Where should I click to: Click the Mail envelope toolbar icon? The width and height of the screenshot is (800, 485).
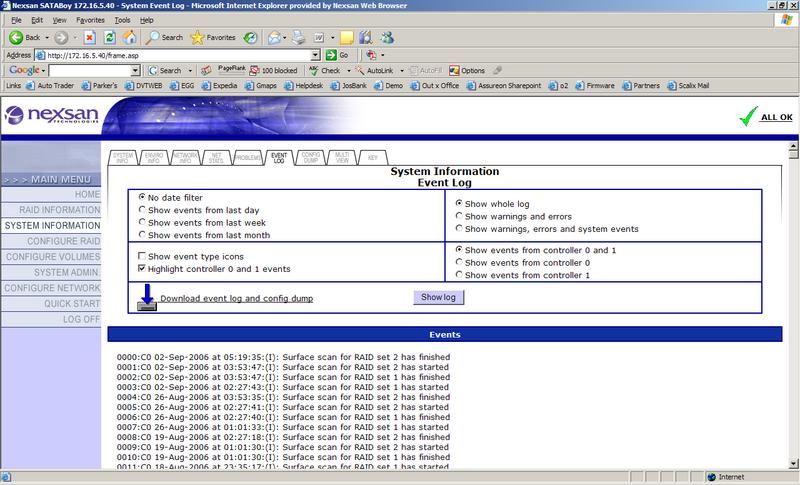pyautogui.click(x=274, y=37)
